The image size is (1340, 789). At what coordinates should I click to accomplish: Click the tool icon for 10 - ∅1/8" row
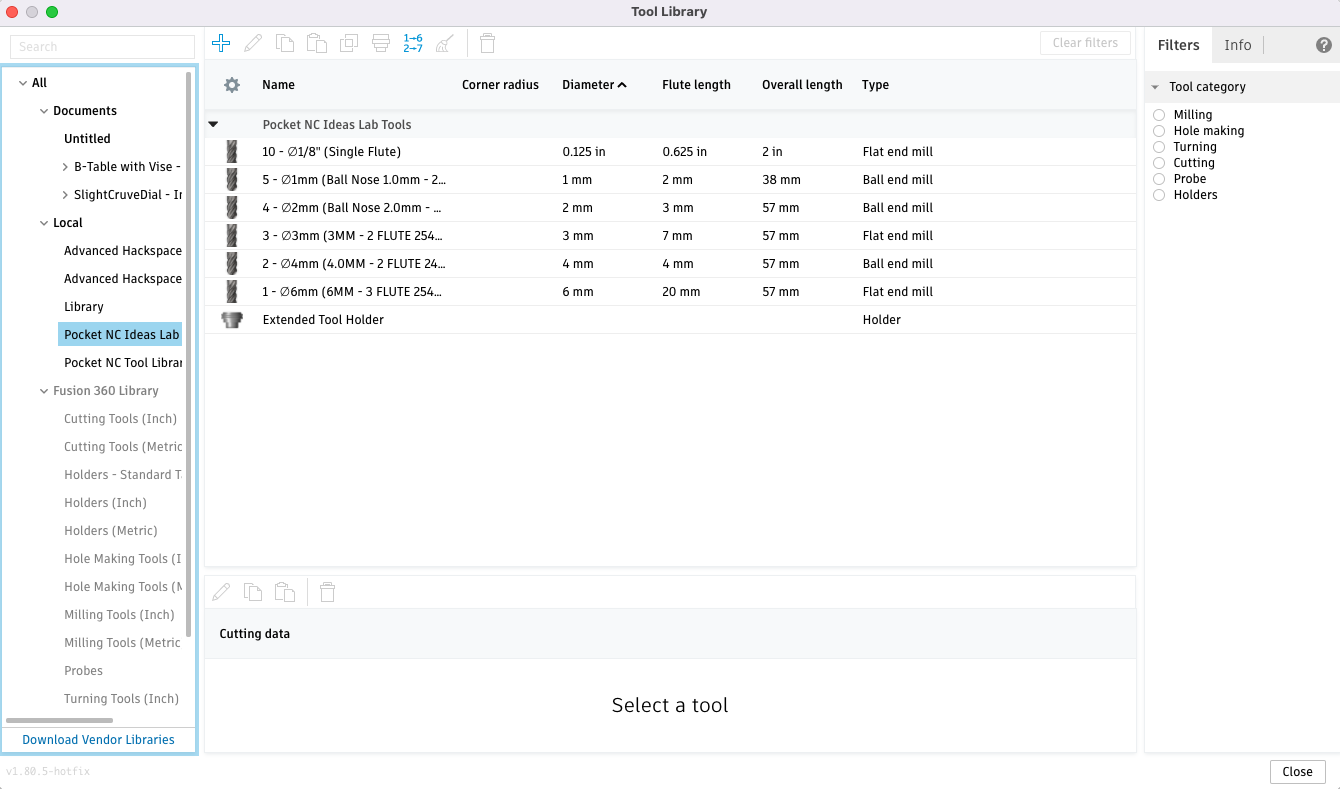pyautogui.click(x=232, y=152)
